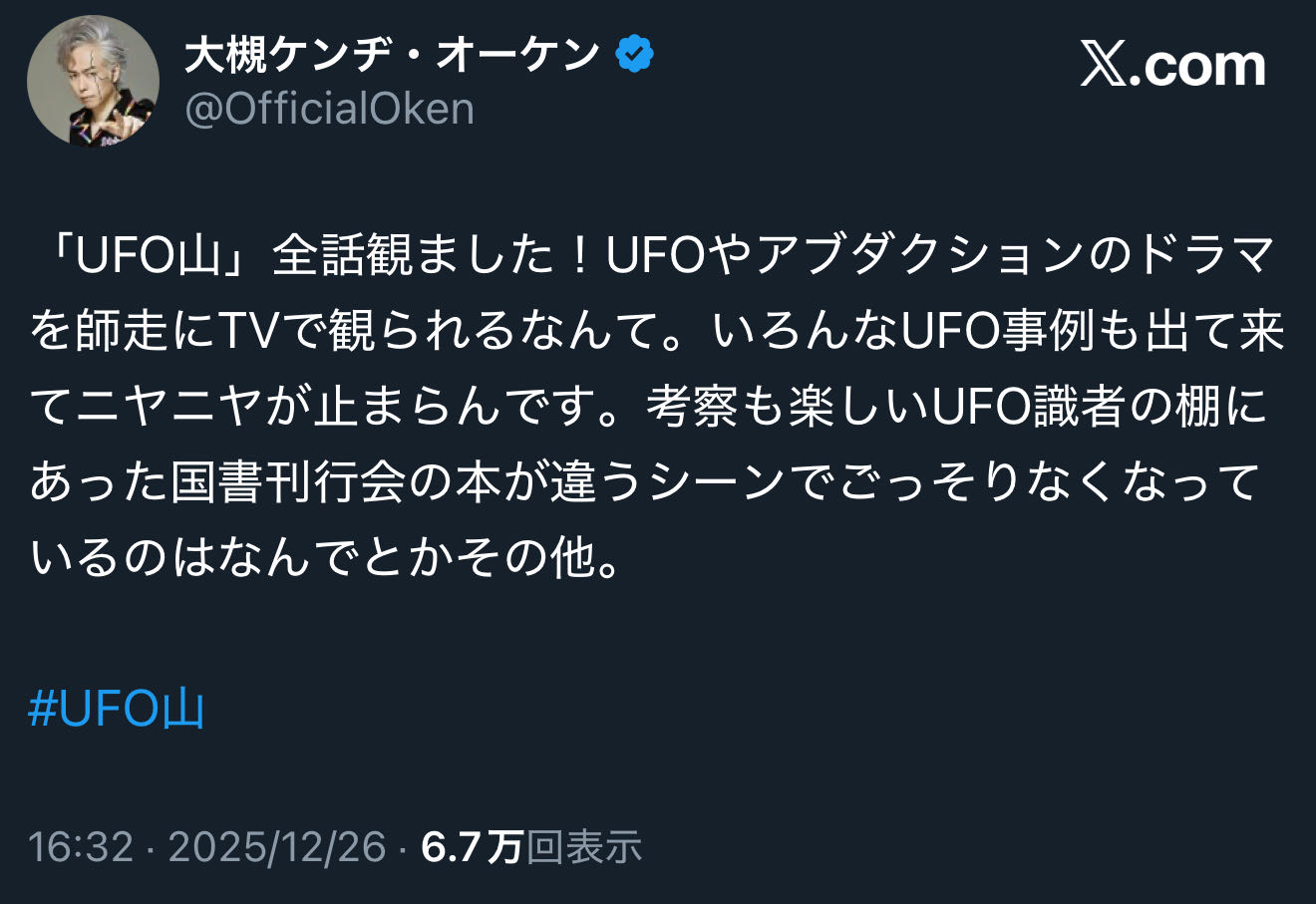Open the 大槻ケンヂ・オーケン display name
Viewport: 1316px width, 904px height.
[x=392, y=55]
